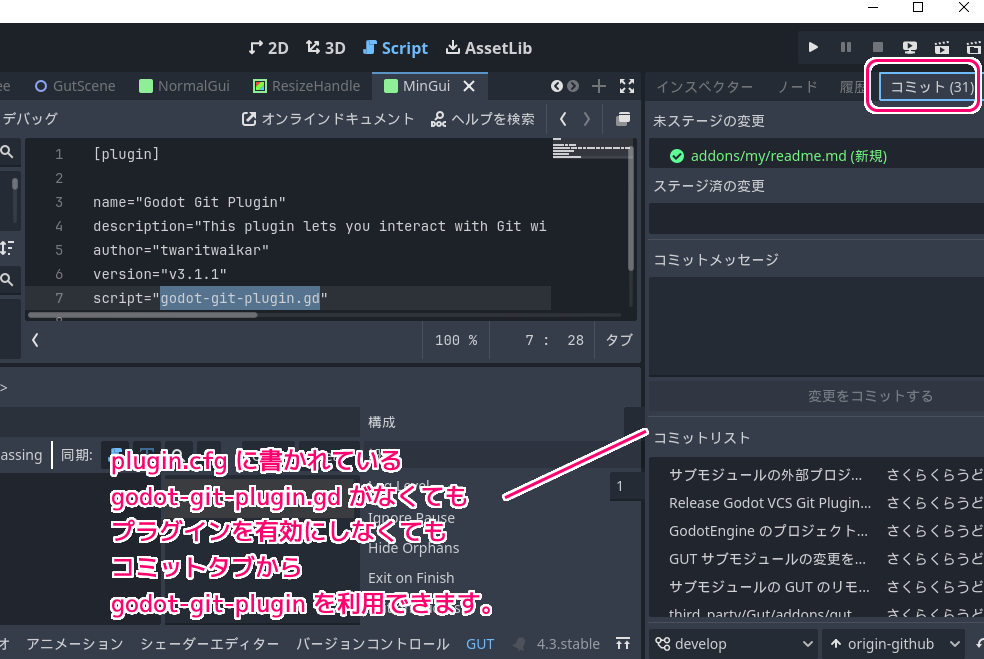Pause the running scene
The image size is (984, 659).
click(844, 47)
